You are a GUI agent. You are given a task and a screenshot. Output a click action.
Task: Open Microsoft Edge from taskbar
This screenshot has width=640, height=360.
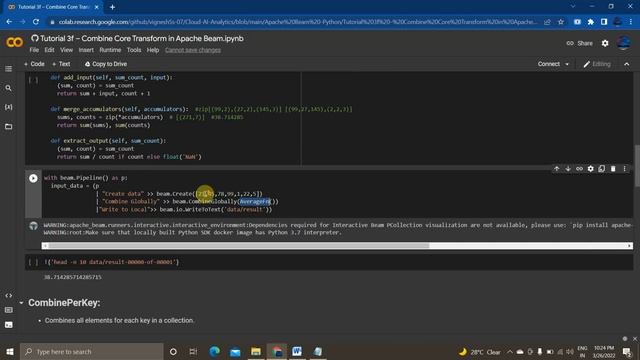[214, 351]
